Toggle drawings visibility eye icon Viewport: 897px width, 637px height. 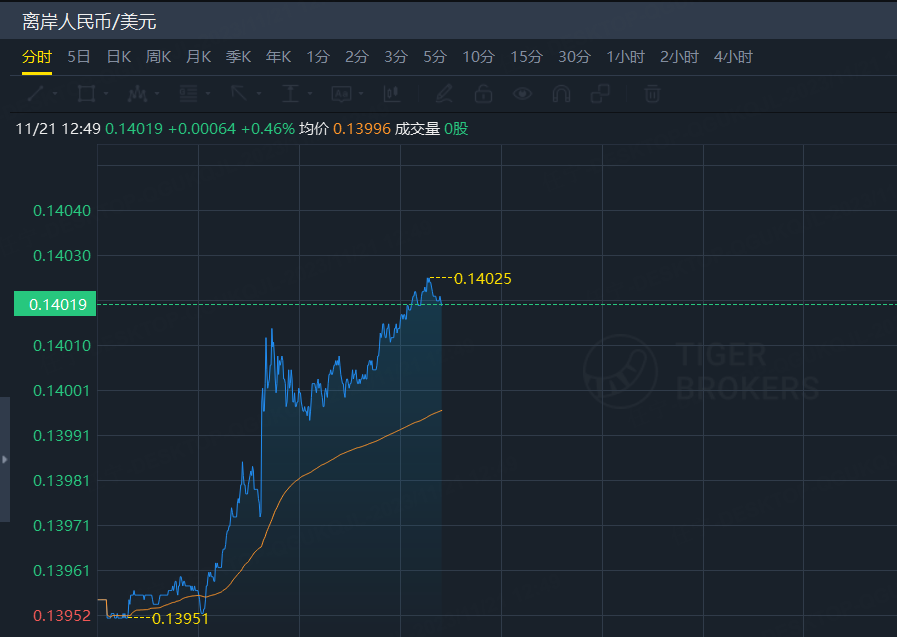click(522, 93)
